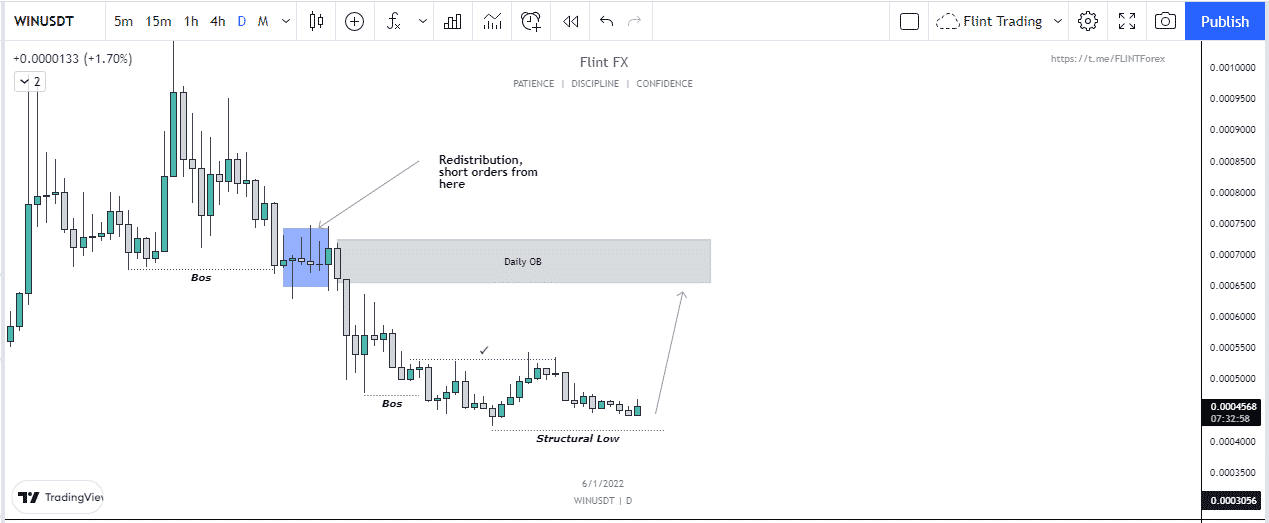Expand the timeframe list dropdown arrow
Image resolution: width=1269 pixels, height=523 pixels.
(x=287, y=21)
